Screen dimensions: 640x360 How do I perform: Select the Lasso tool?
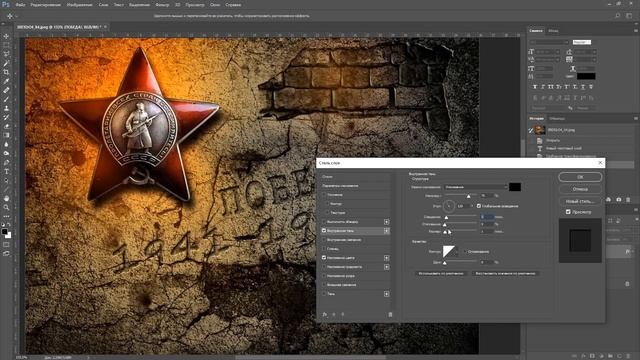(6, 54)
